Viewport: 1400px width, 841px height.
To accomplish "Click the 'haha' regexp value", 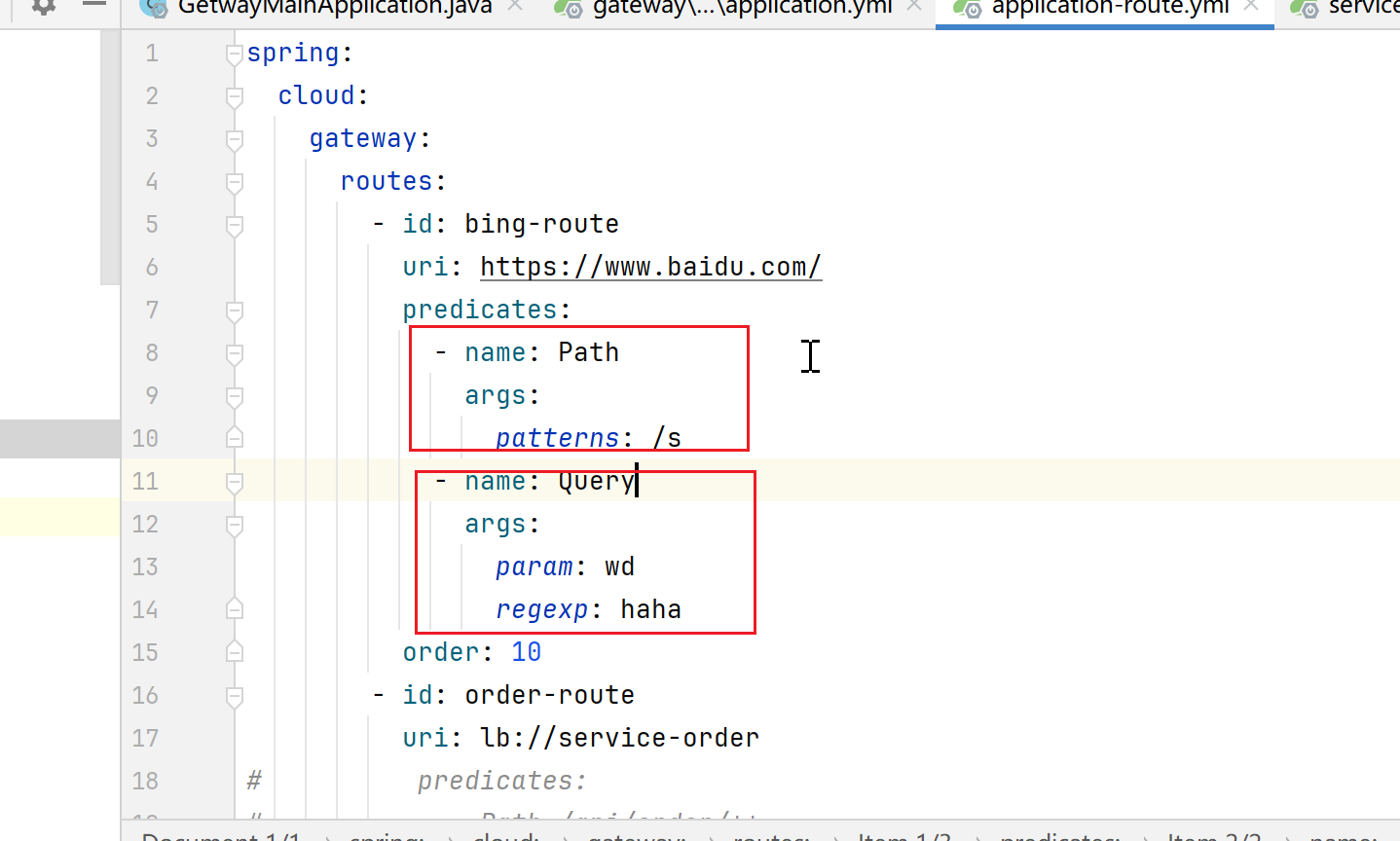I will pyautogui.click(x=651, y=609).
